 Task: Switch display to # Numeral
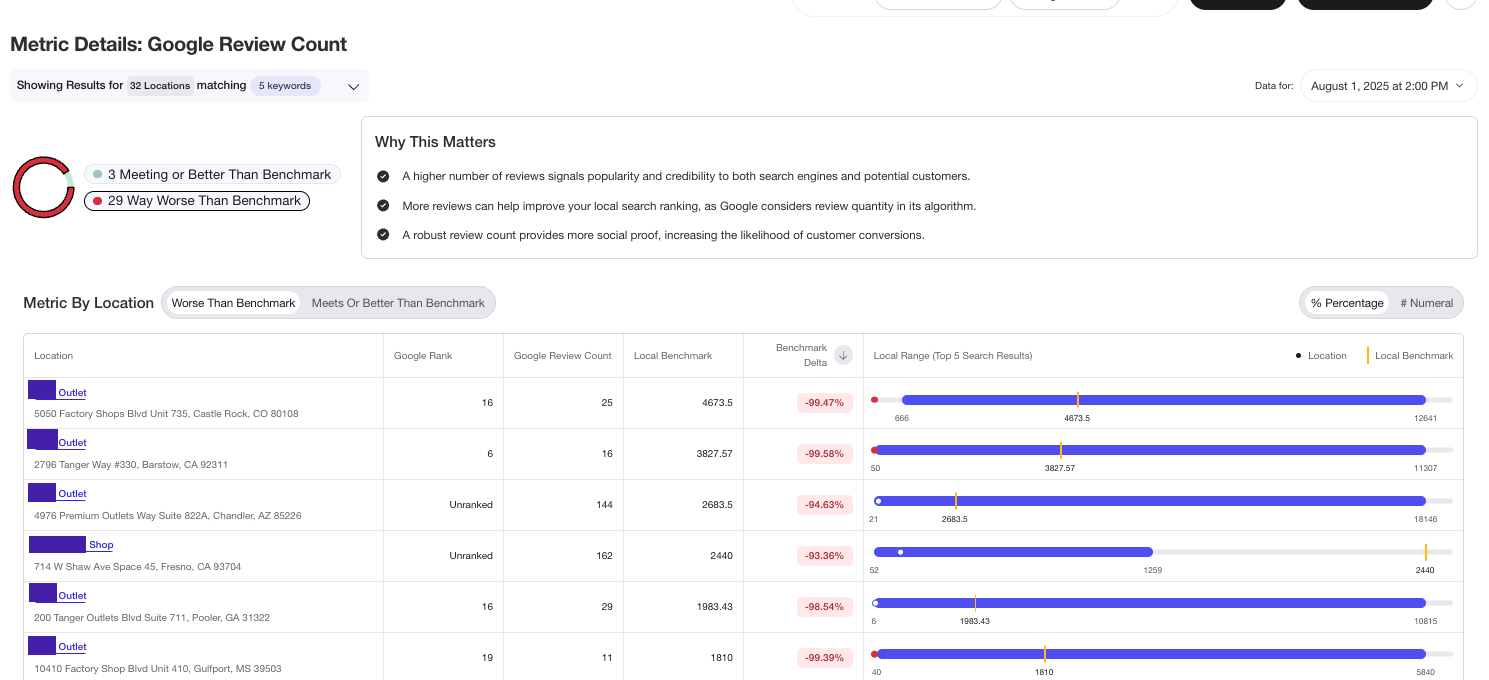point(1426,303)
